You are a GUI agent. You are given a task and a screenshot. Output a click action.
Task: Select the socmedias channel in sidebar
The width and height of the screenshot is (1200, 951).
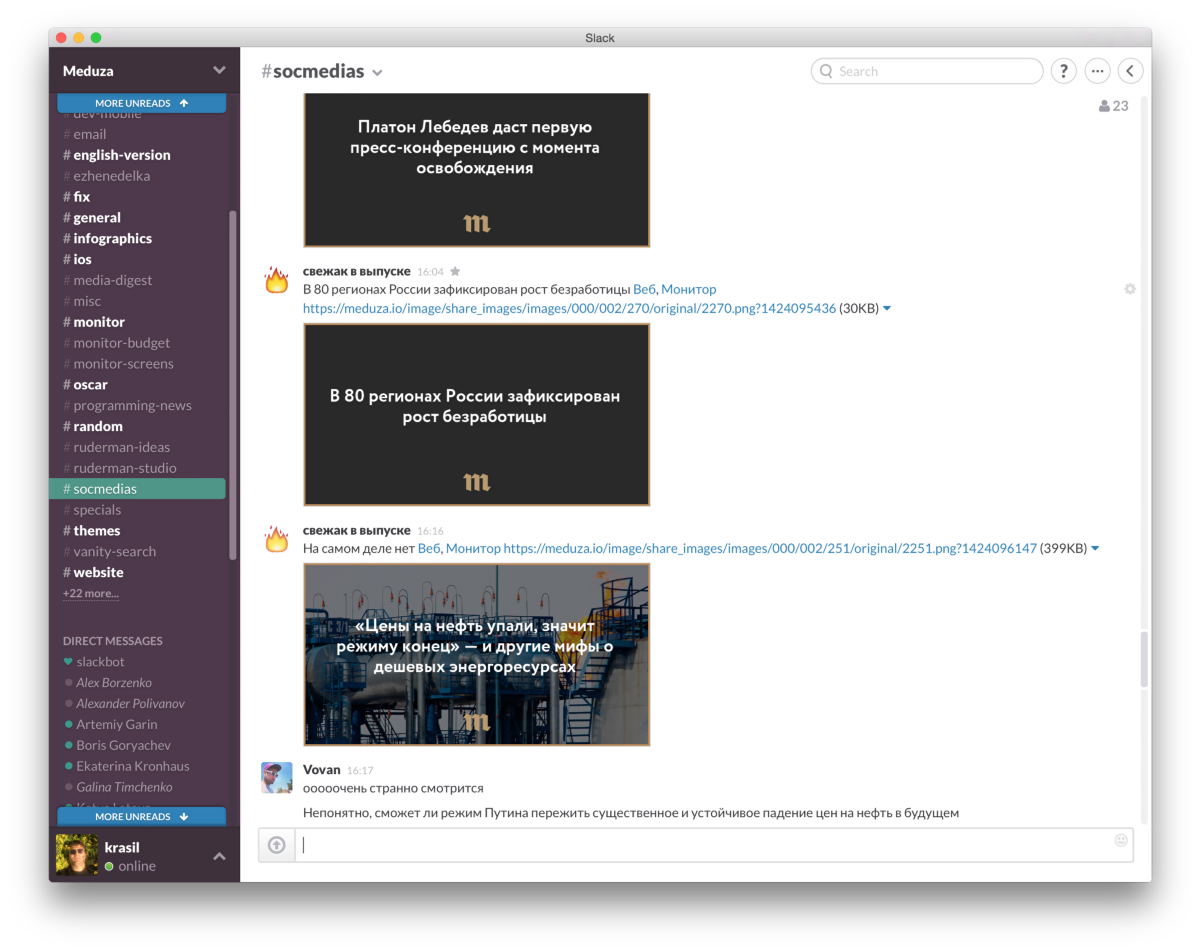click(137, 489)
